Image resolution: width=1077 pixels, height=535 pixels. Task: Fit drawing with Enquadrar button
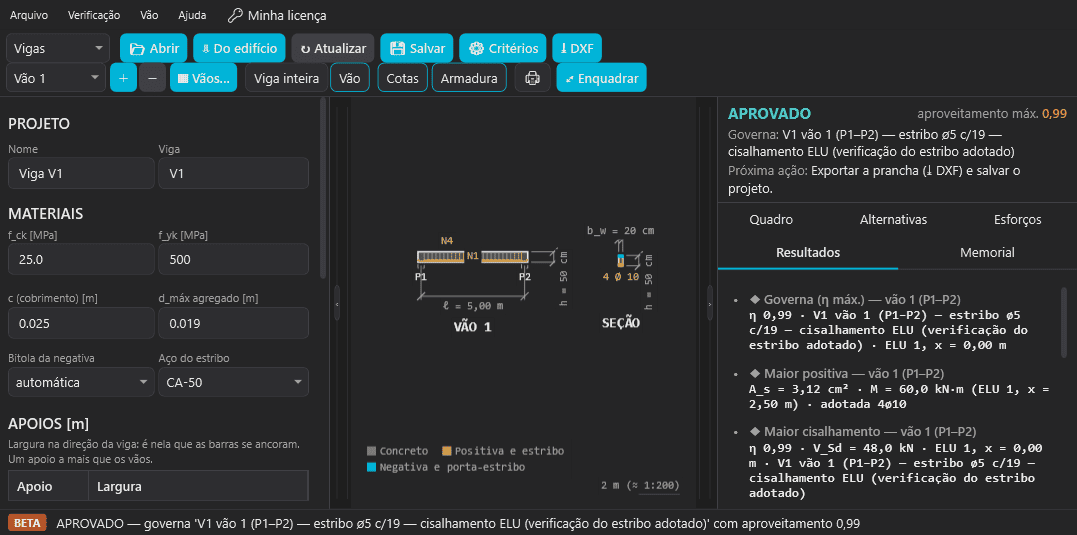click(x=601, y=78)
